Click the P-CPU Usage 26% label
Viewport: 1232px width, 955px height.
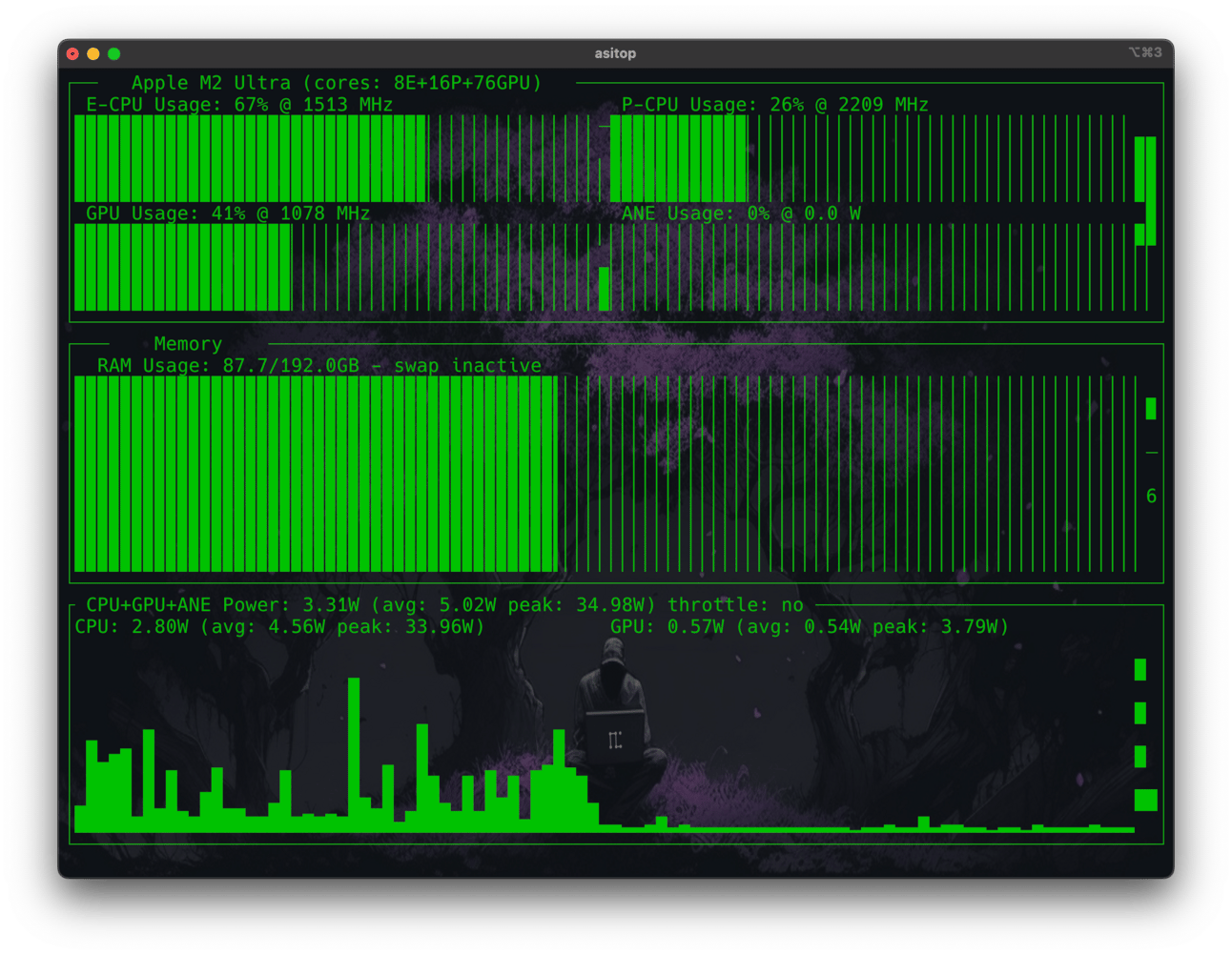[774, 105]
